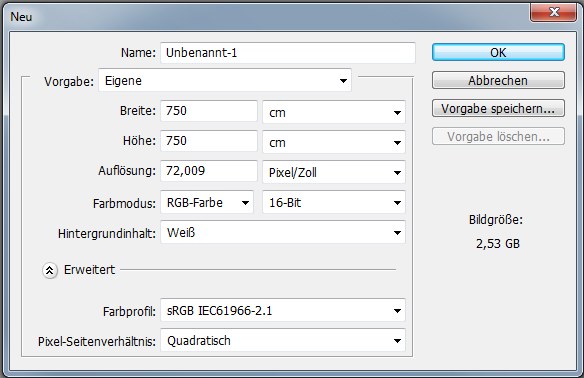Open the Pixel-Seitenverhältnis Quadratisch dropdown
Image resolution: width=584 pixels, height=378 pixels.
pos(283,340)
